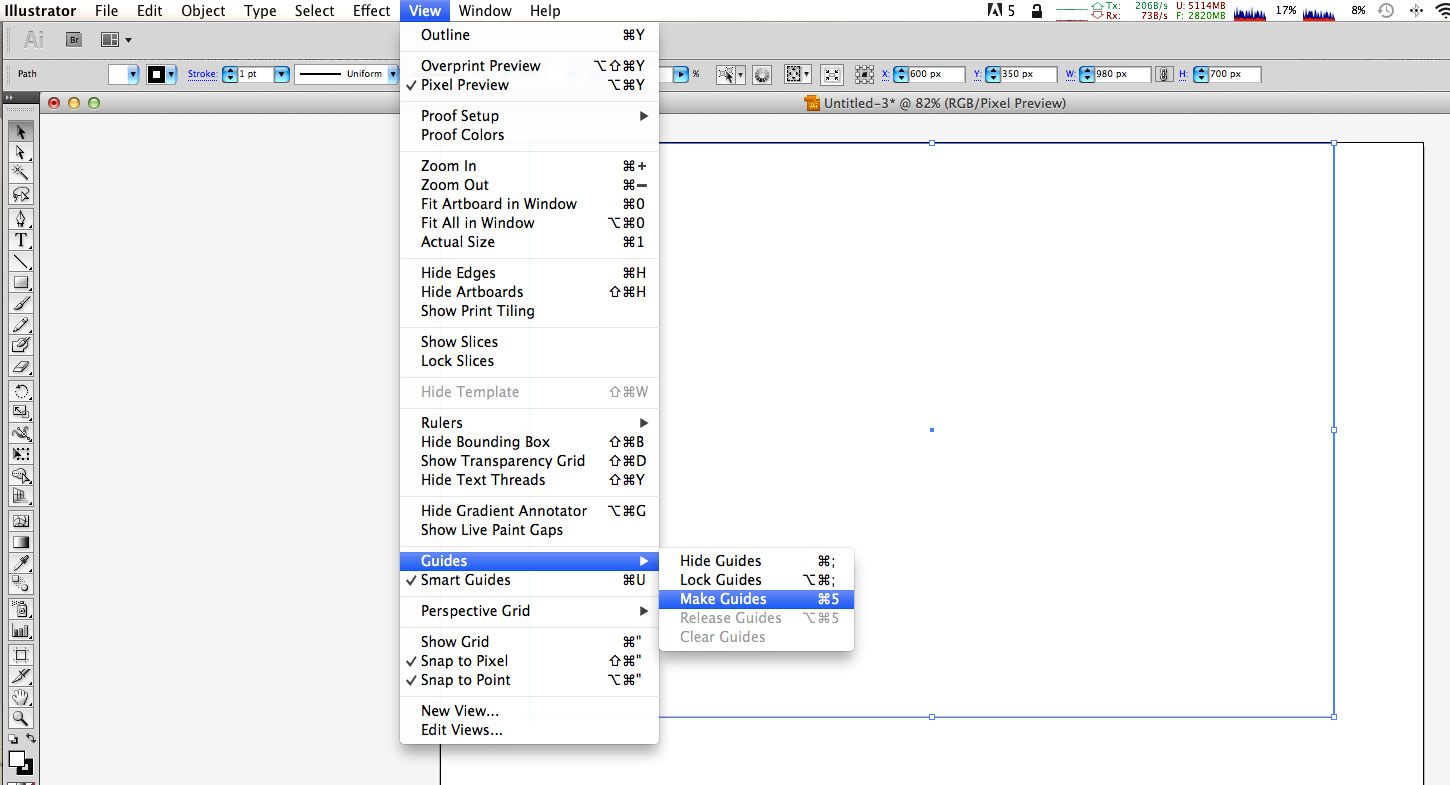This screenshot has height=785, width=1450.
Task: Open the fill color dropdown in Control bar
Action: point(133,74)
